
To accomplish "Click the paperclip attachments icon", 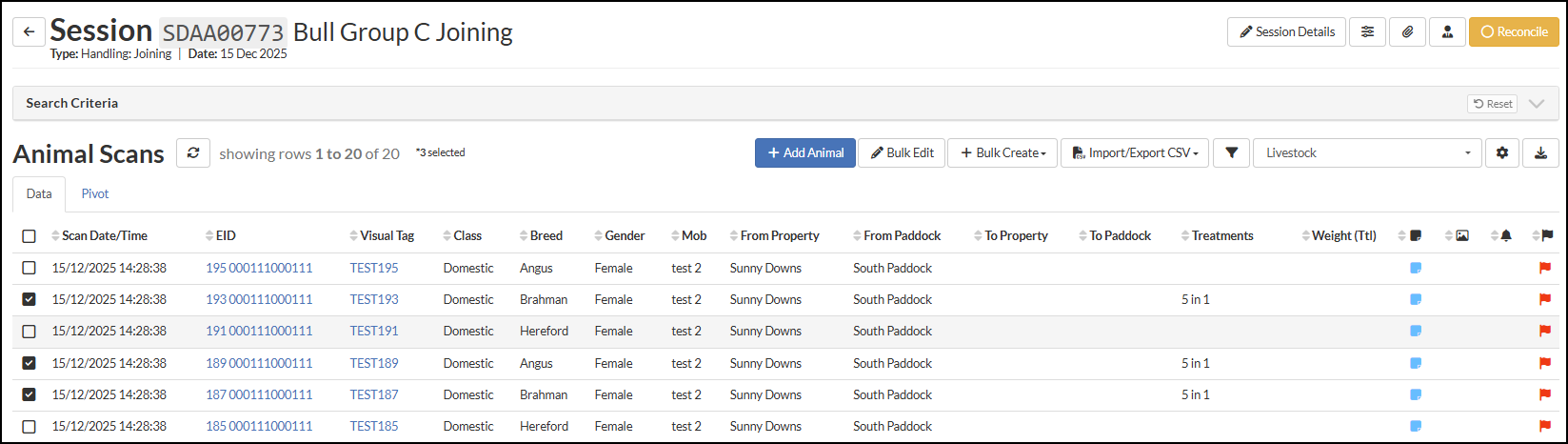I will (x=1407, y=32).
